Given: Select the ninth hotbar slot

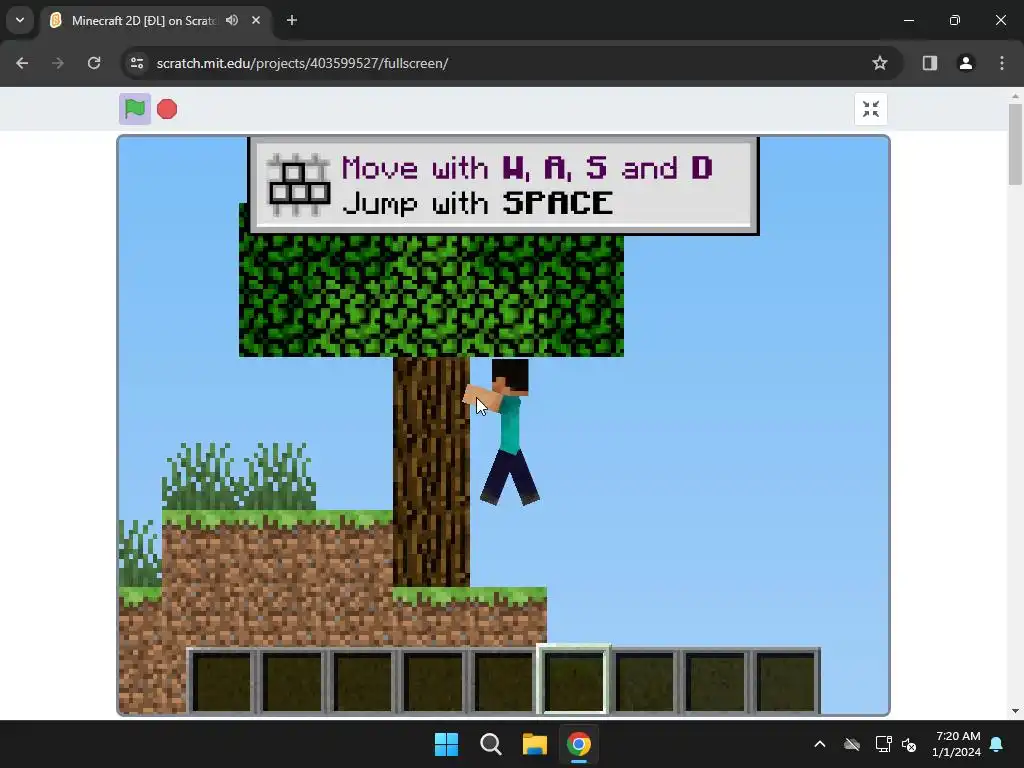Looking at the screenshot, I should [x=786, y=682].
